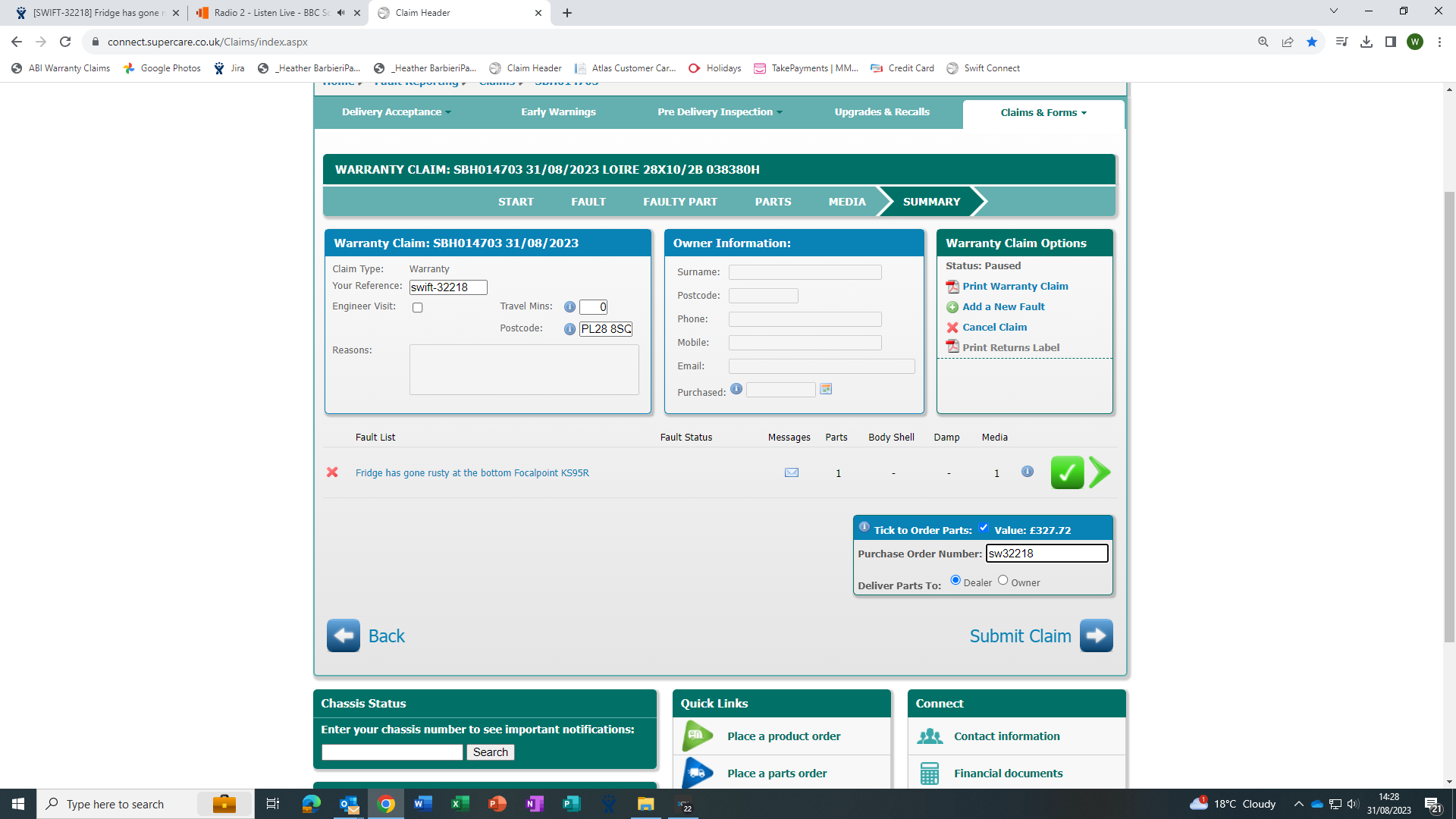Click the blue Back arrow icon
This screenshot has height=819, width=1456.
[344, 635]
